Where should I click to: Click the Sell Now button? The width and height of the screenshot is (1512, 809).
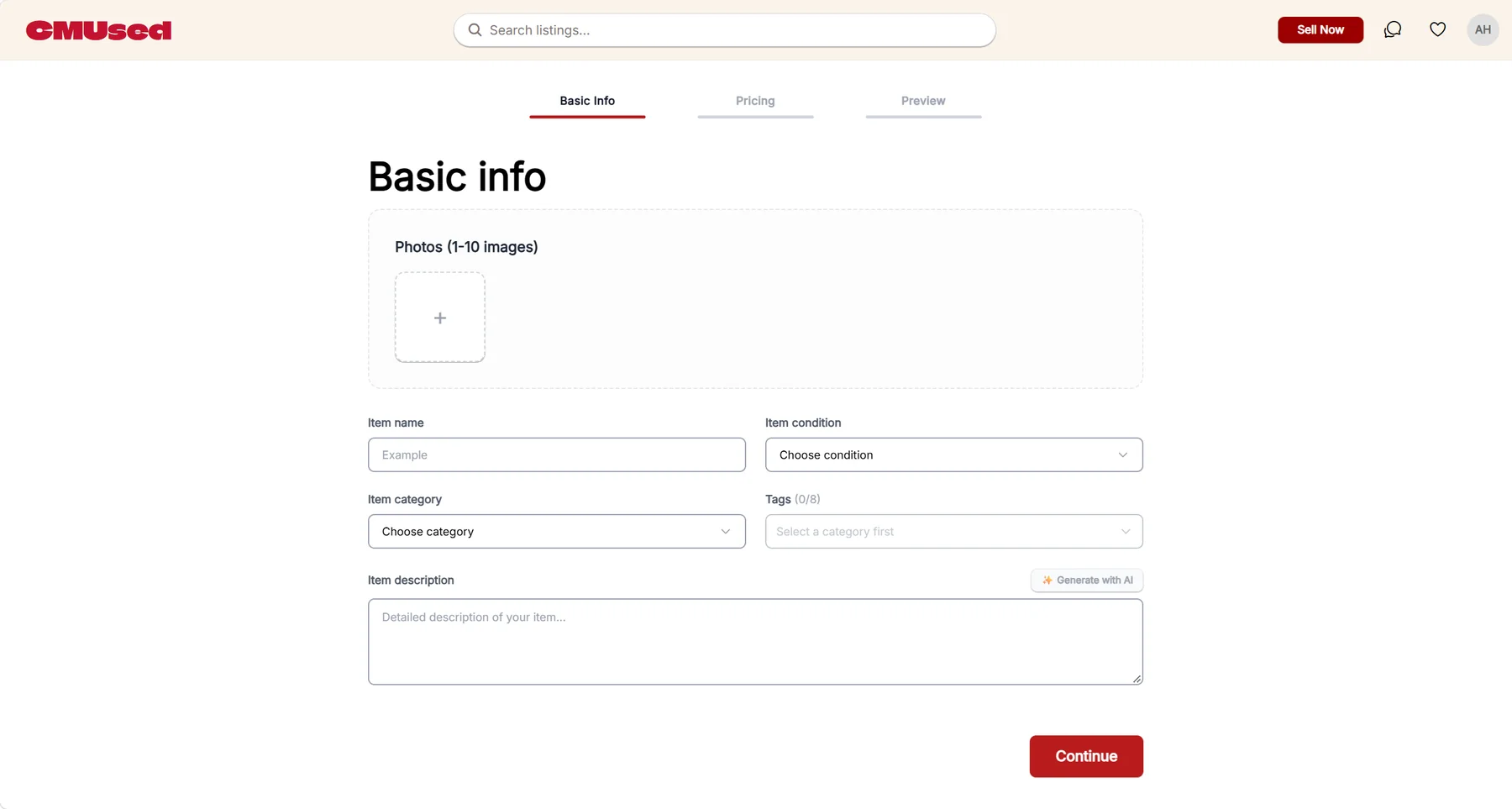coord(1320,29)
